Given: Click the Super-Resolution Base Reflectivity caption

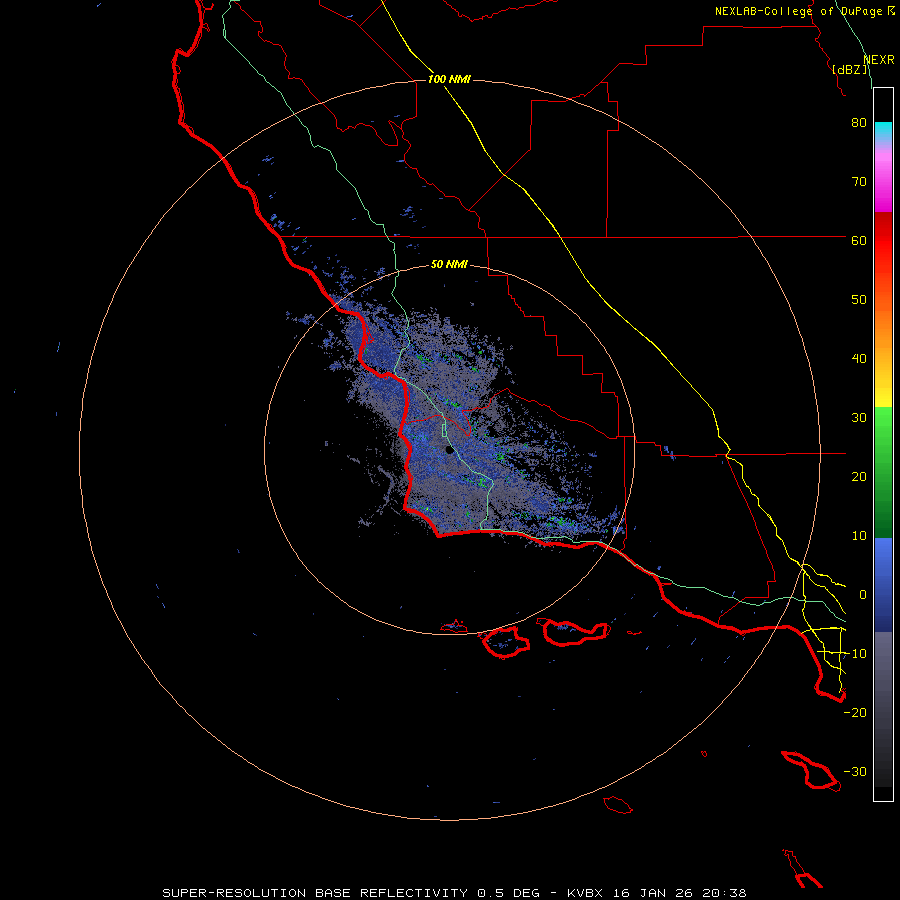Looking at the screenshot, I should pyautogui.click(x=315, y=893).
